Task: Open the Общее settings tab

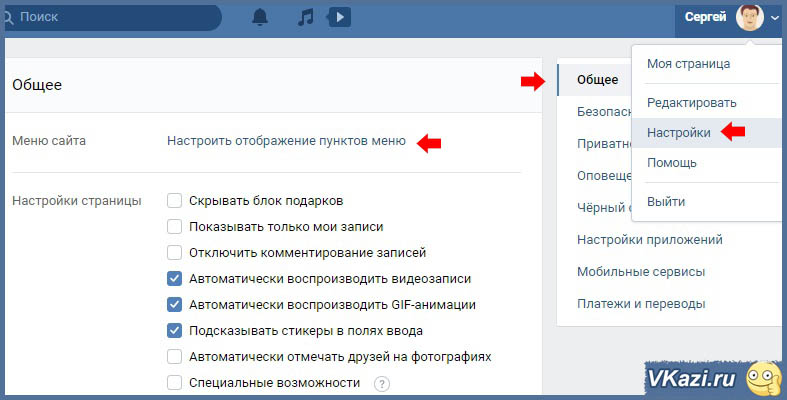Action: (x=595, y=80)
